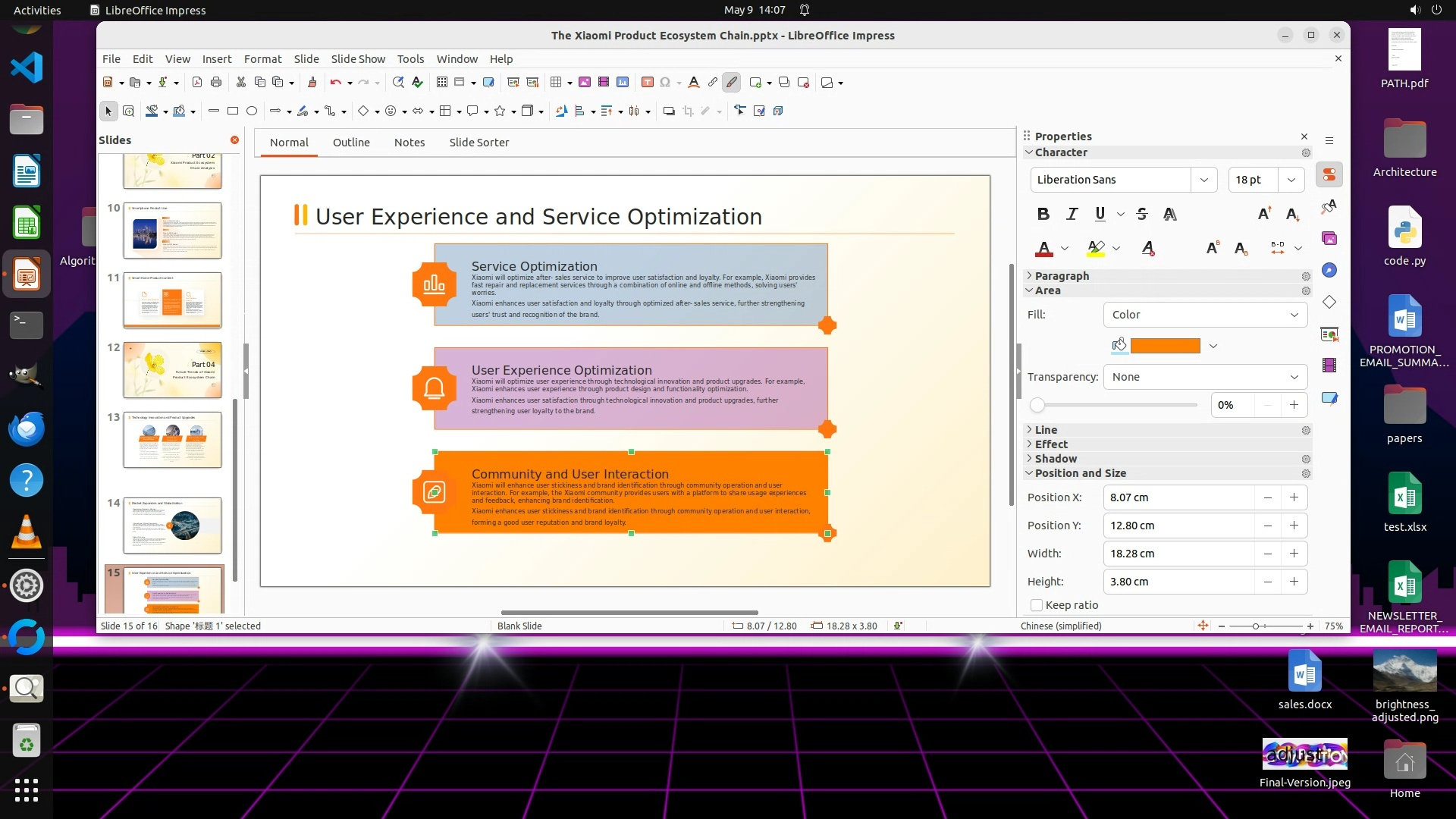1456x819 pixels.
Task: Toggle the text Shadow button
Action: point(1170,214)
